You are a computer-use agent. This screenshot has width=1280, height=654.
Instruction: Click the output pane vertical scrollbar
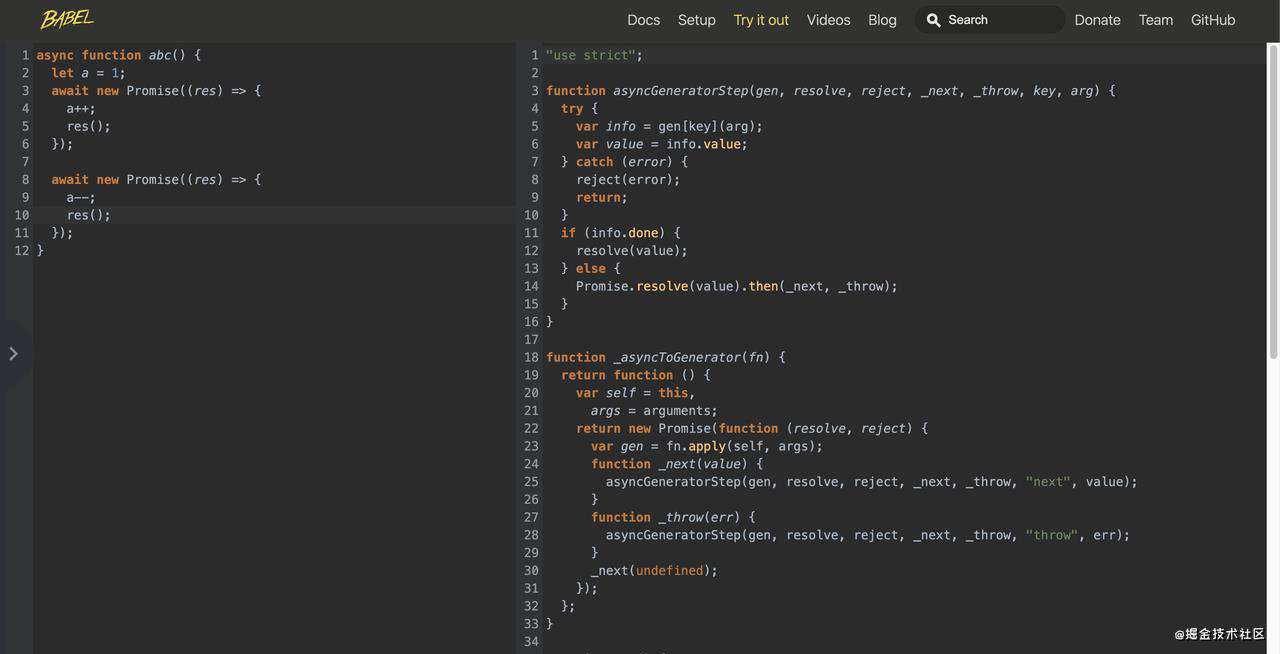click(1273, 201)
